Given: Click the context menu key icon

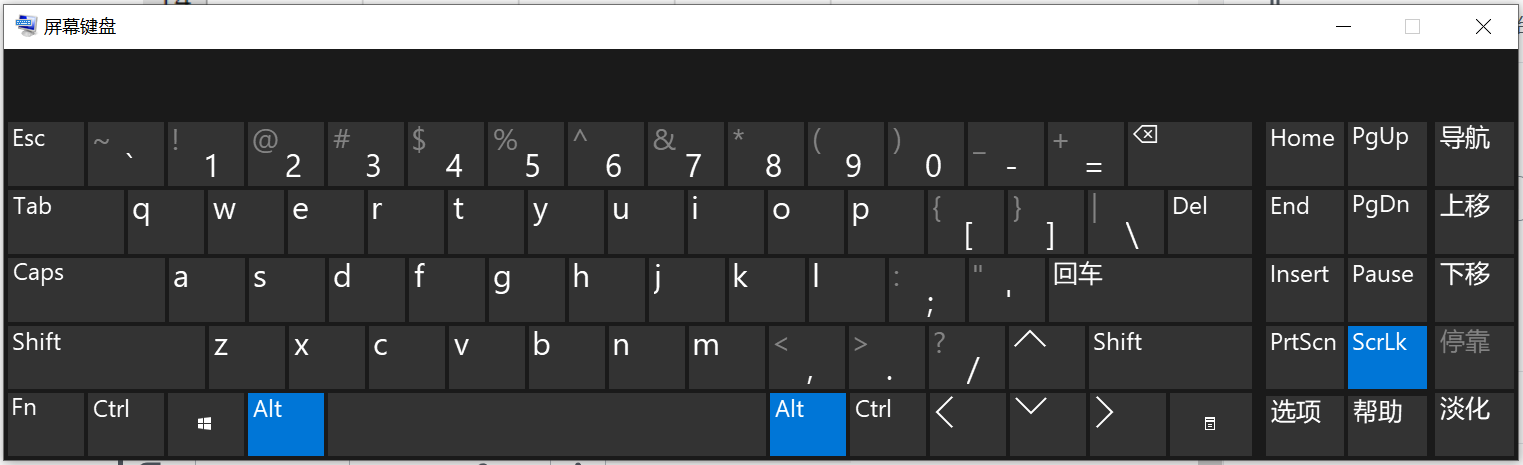Looking at the screenshot, I should [1210, 424].
